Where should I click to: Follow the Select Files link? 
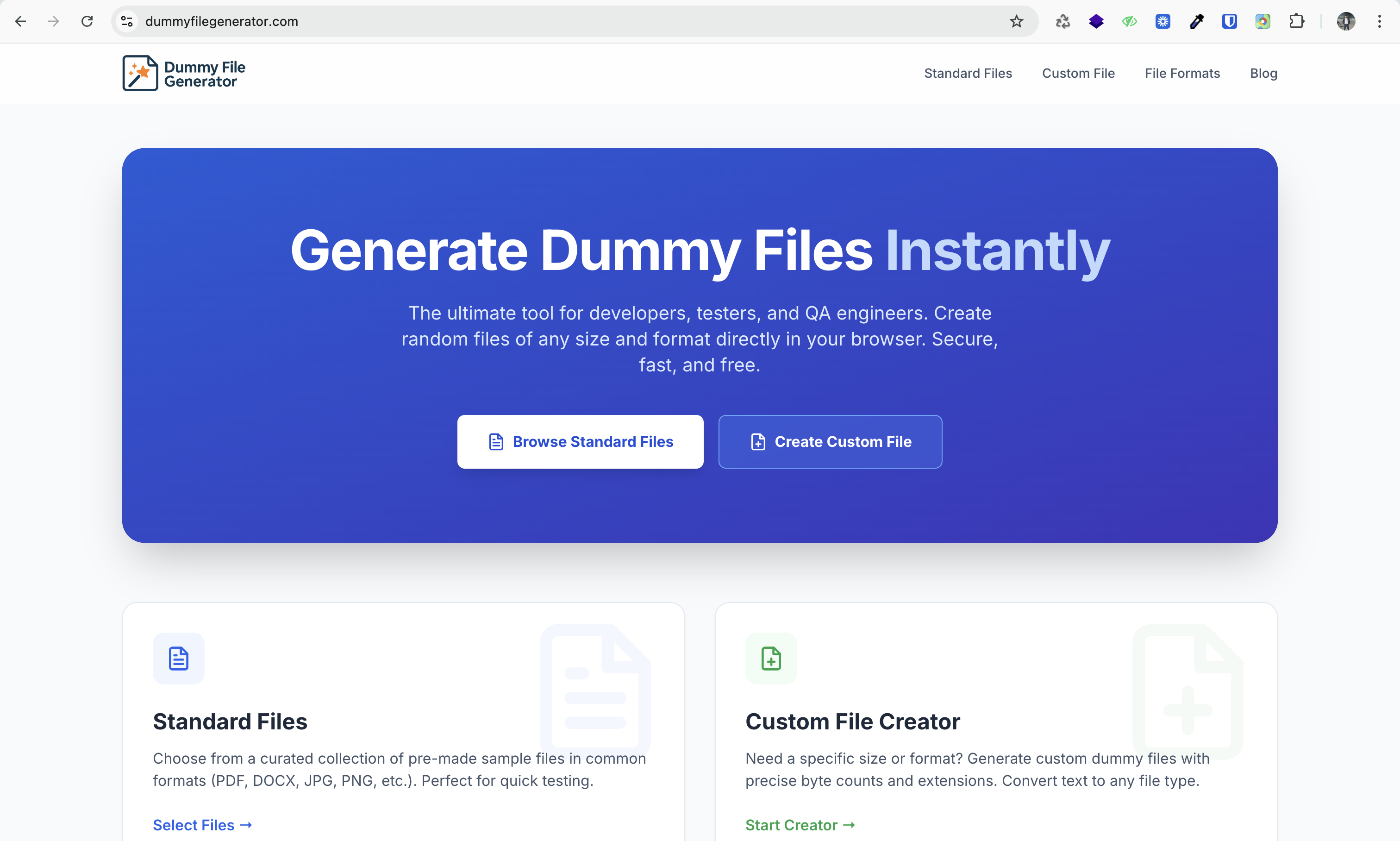click(x=202, y=825)
